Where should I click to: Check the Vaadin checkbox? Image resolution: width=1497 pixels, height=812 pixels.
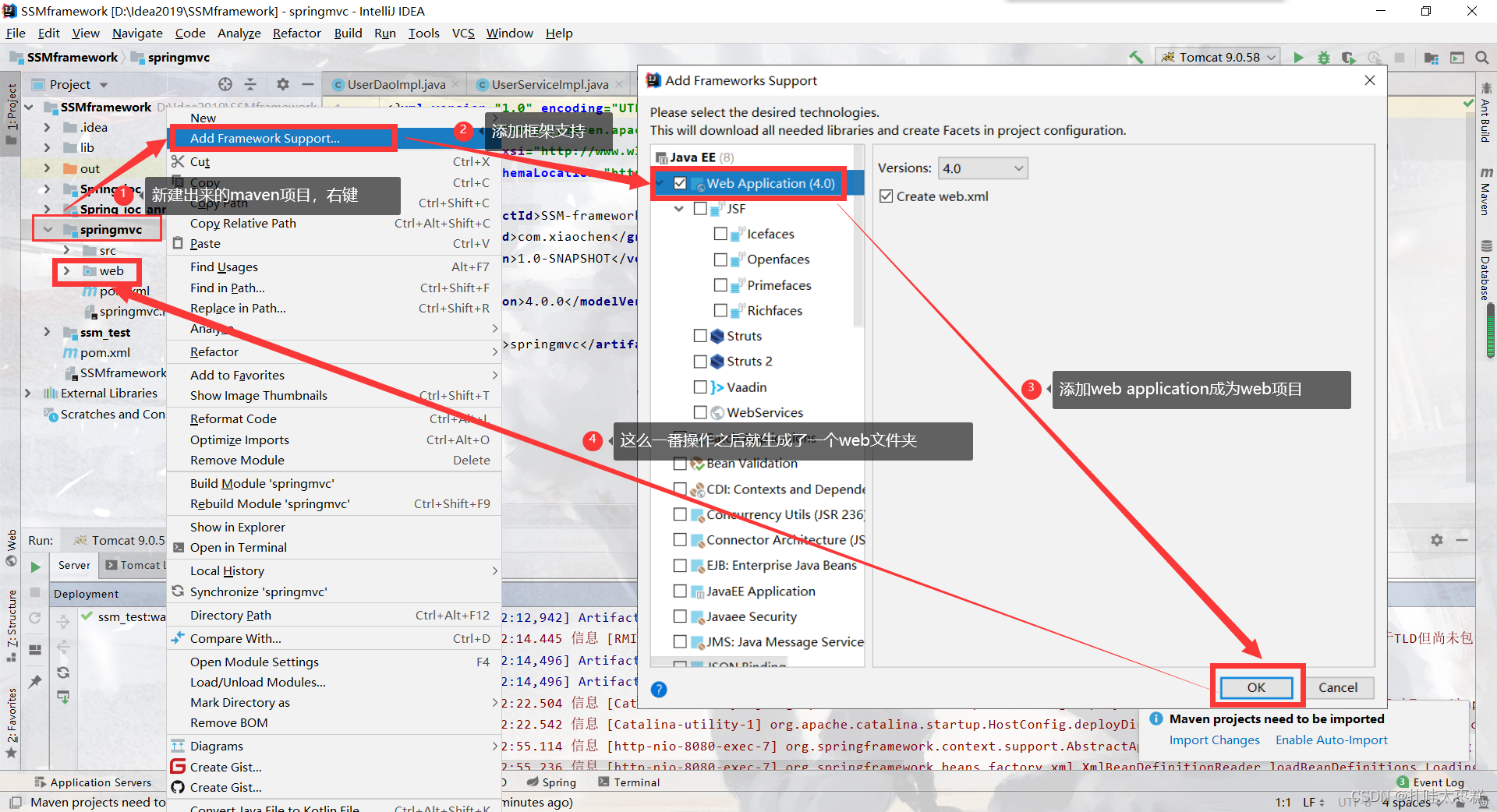700,387
